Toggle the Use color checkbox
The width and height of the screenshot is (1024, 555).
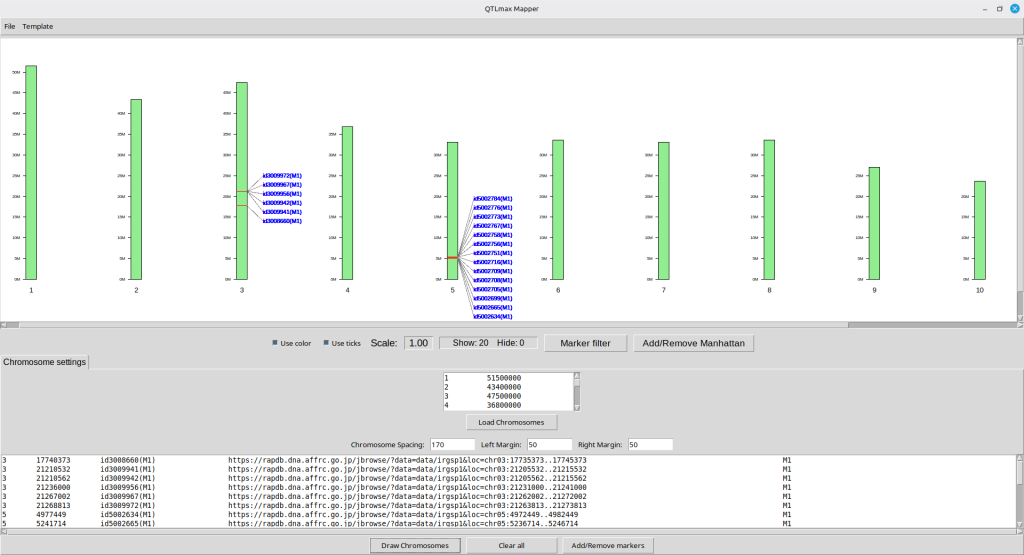point(276,343)
